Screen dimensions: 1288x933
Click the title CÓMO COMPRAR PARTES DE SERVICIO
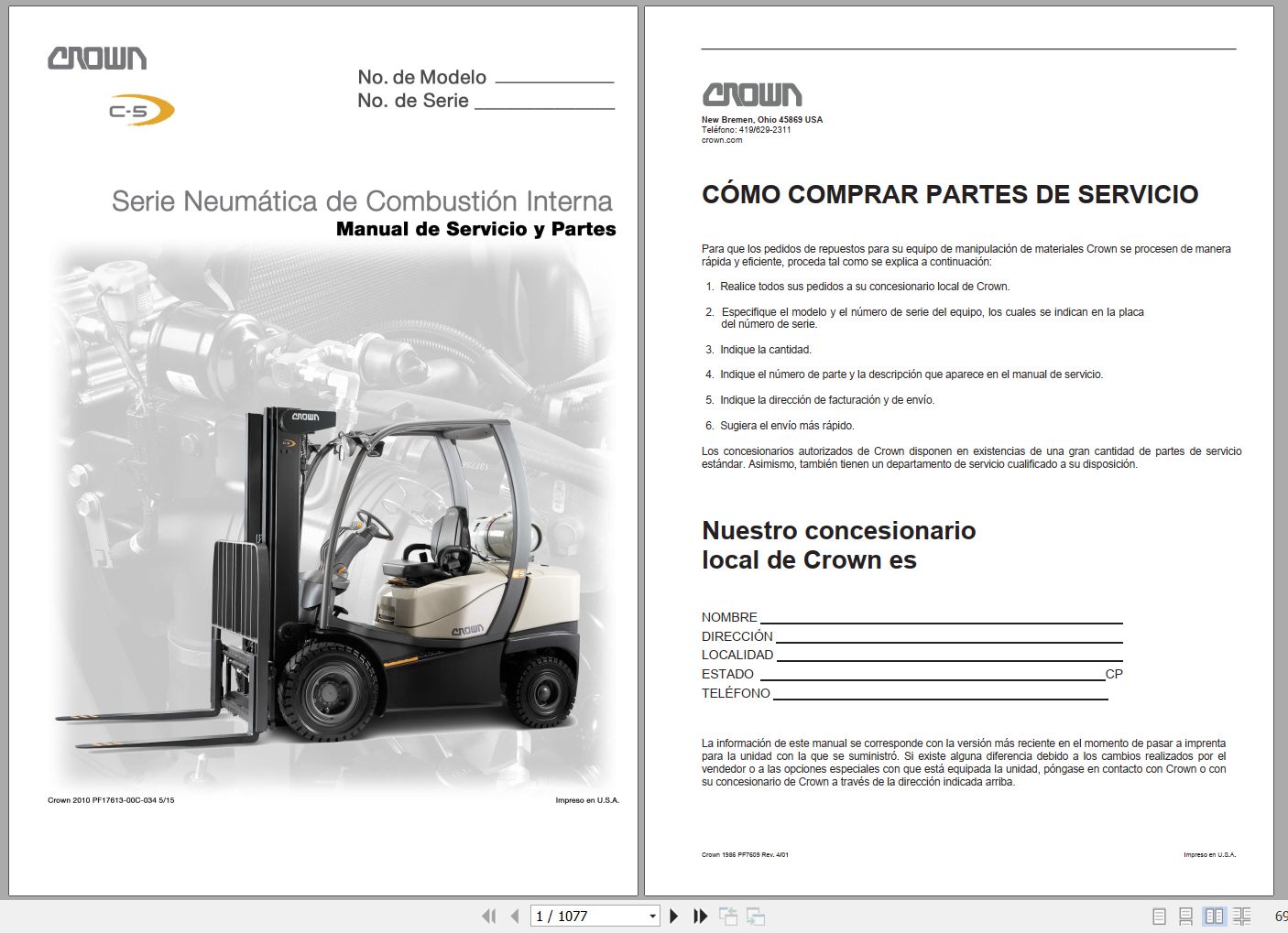950,194
